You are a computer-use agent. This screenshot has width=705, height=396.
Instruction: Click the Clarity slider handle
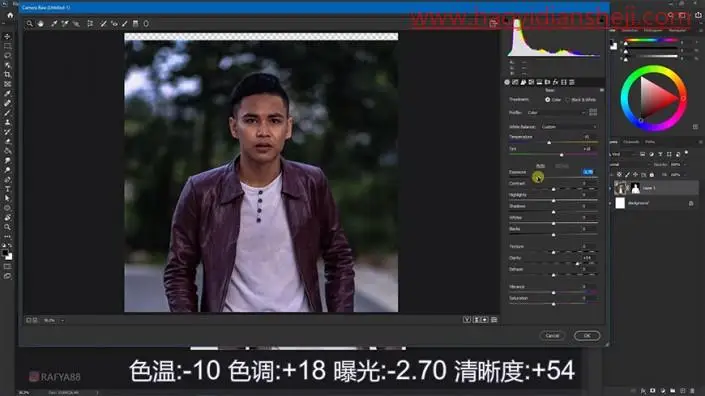[x=578, y=264]
